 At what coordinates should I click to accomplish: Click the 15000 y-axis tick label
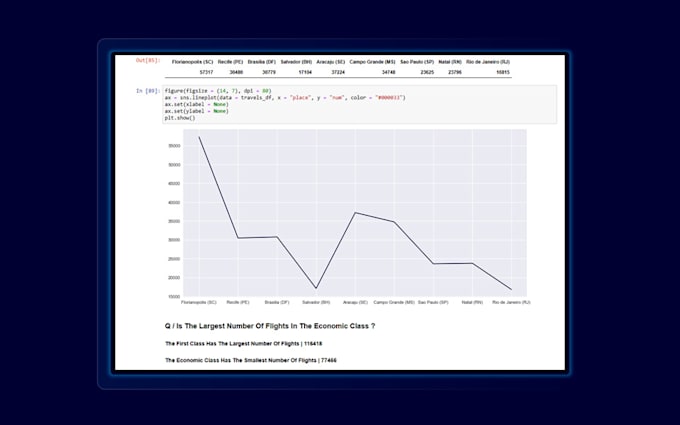point(174,297)
